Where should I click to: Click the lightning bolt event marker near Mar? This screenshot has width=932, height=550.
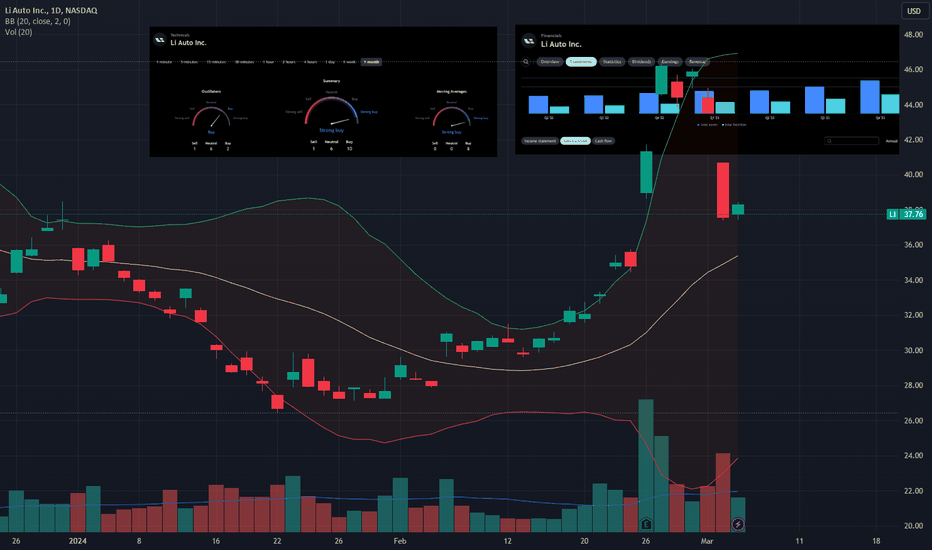tap(738, 524)
